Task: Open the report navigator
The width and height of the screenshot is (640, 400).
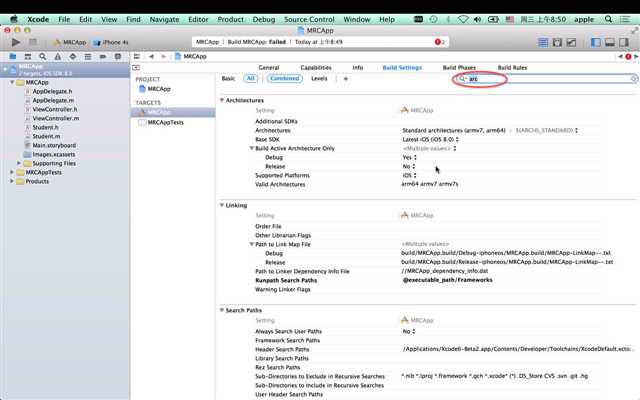Action: (x=118, y=56)
